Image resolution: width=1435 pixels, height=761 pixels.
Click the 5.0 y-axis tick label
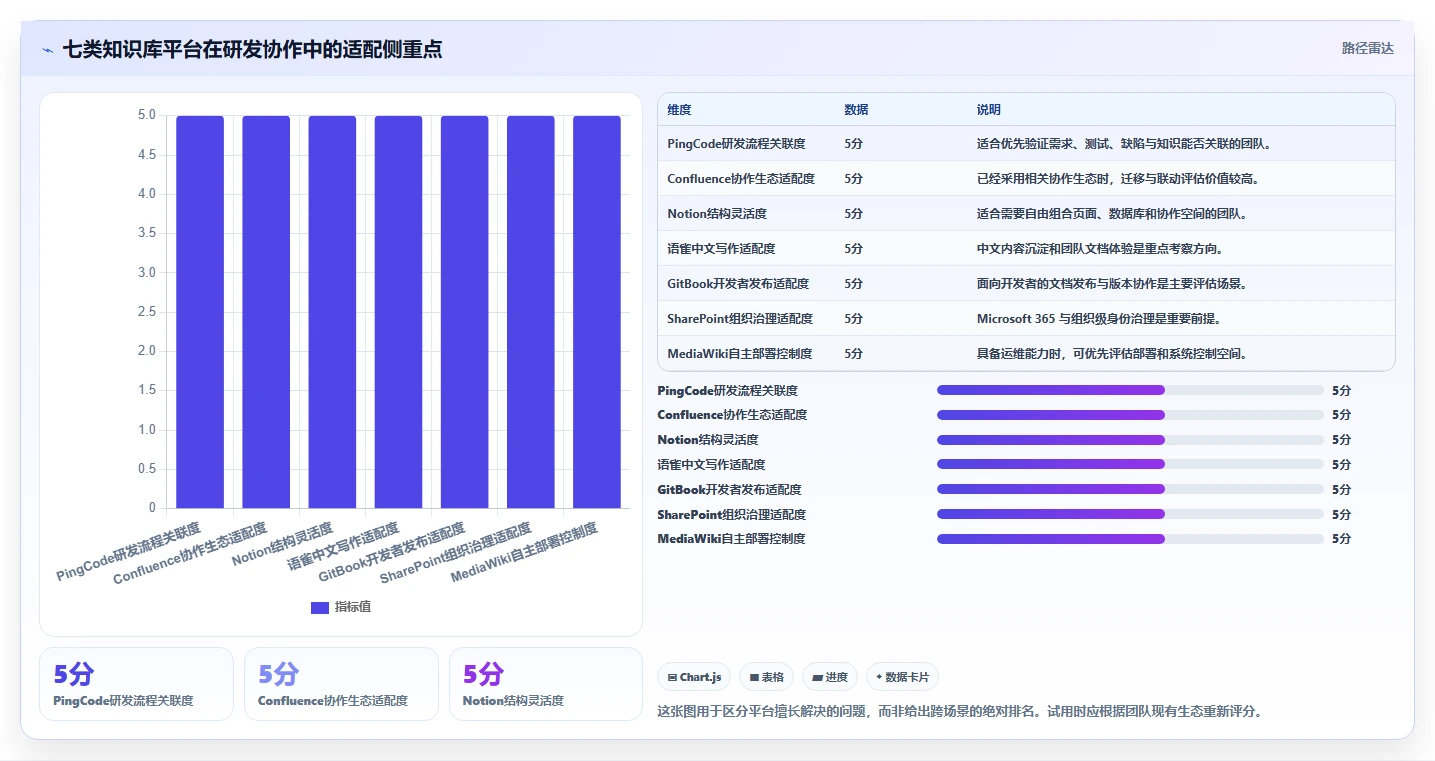point(146,115)
